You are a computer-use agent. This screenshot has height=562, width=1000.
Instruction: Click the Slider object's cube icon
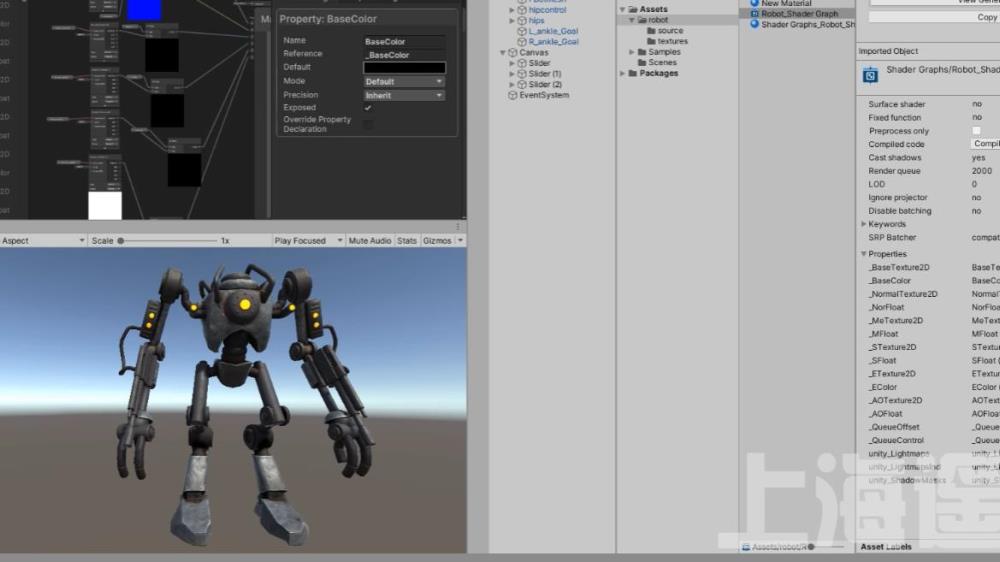[x=522, y=63]
